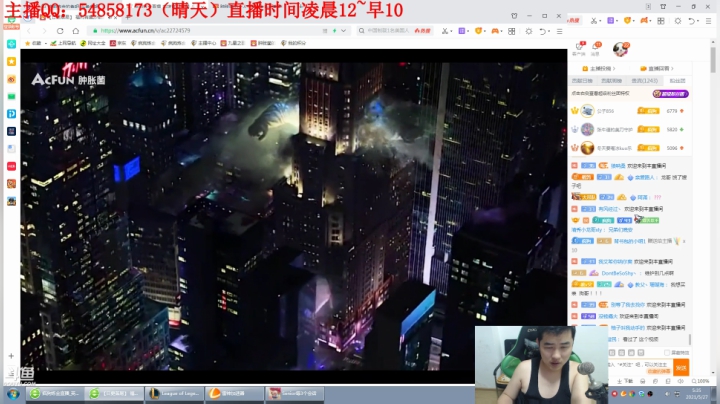
Task: Open a new tab with the plus button
Action: click(x=128, y=17)
